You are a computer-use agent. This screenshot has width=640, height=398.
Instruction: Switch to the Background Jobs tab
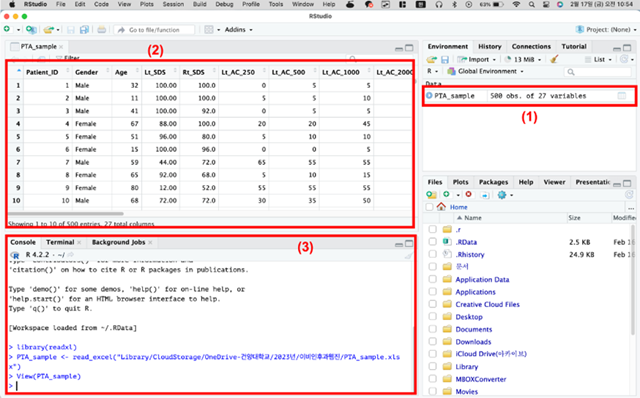click(118, 242)
